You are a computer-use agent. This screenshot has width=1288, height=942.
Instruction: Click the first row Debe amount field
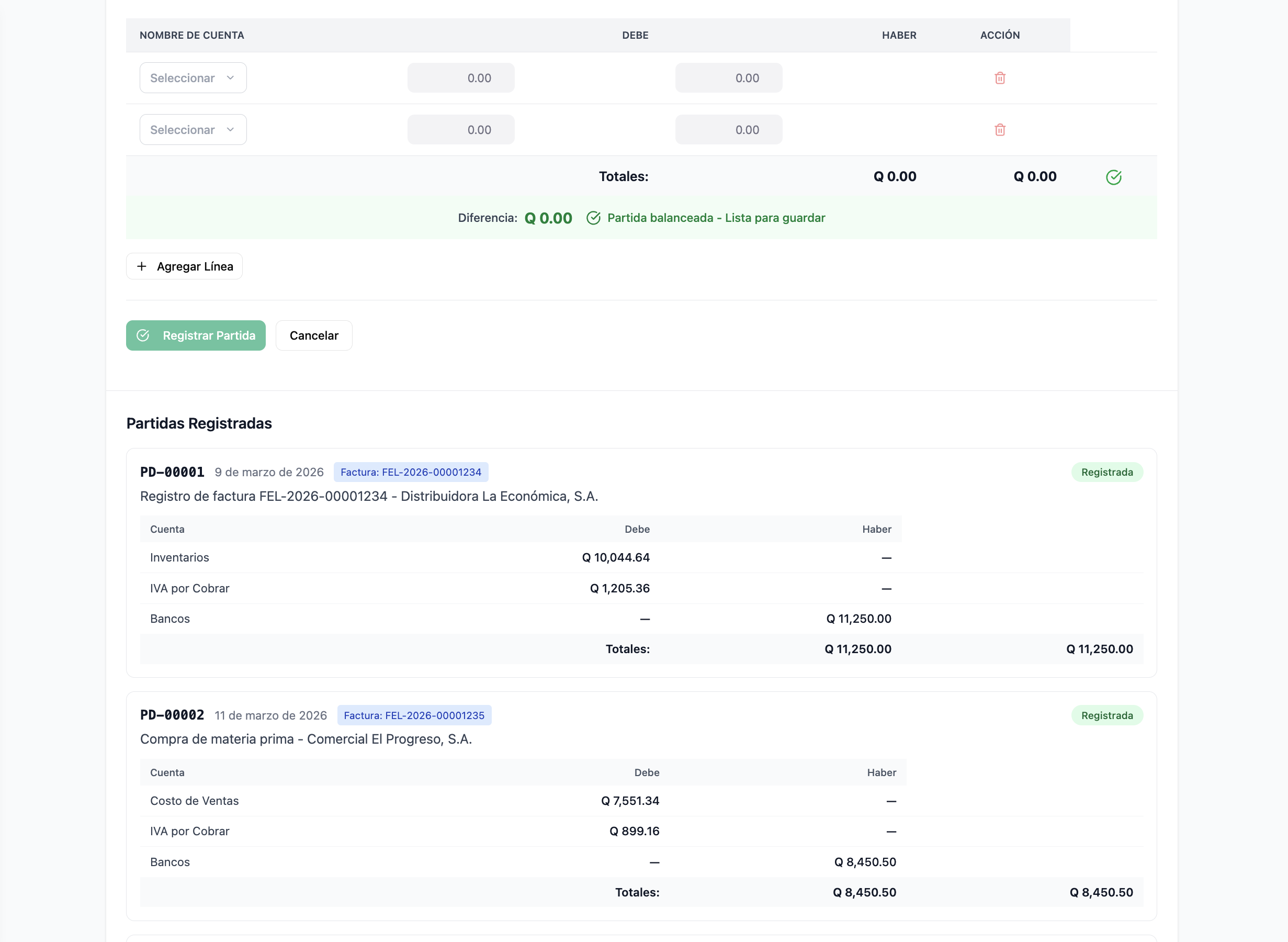click(x=461, y=78)
